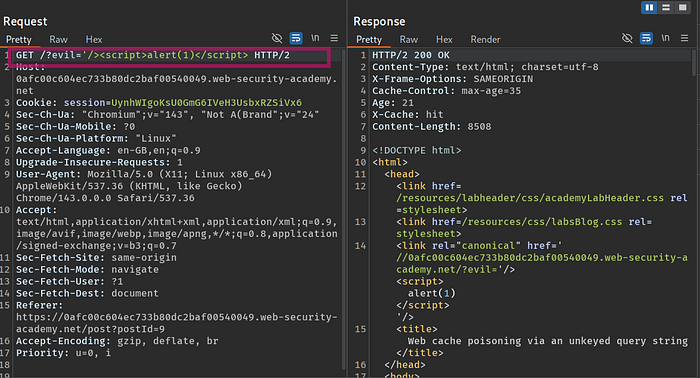Viewport: 700px width, 378px height.
Task: Switch to Response Raw tab
Action: click(408, 40)
